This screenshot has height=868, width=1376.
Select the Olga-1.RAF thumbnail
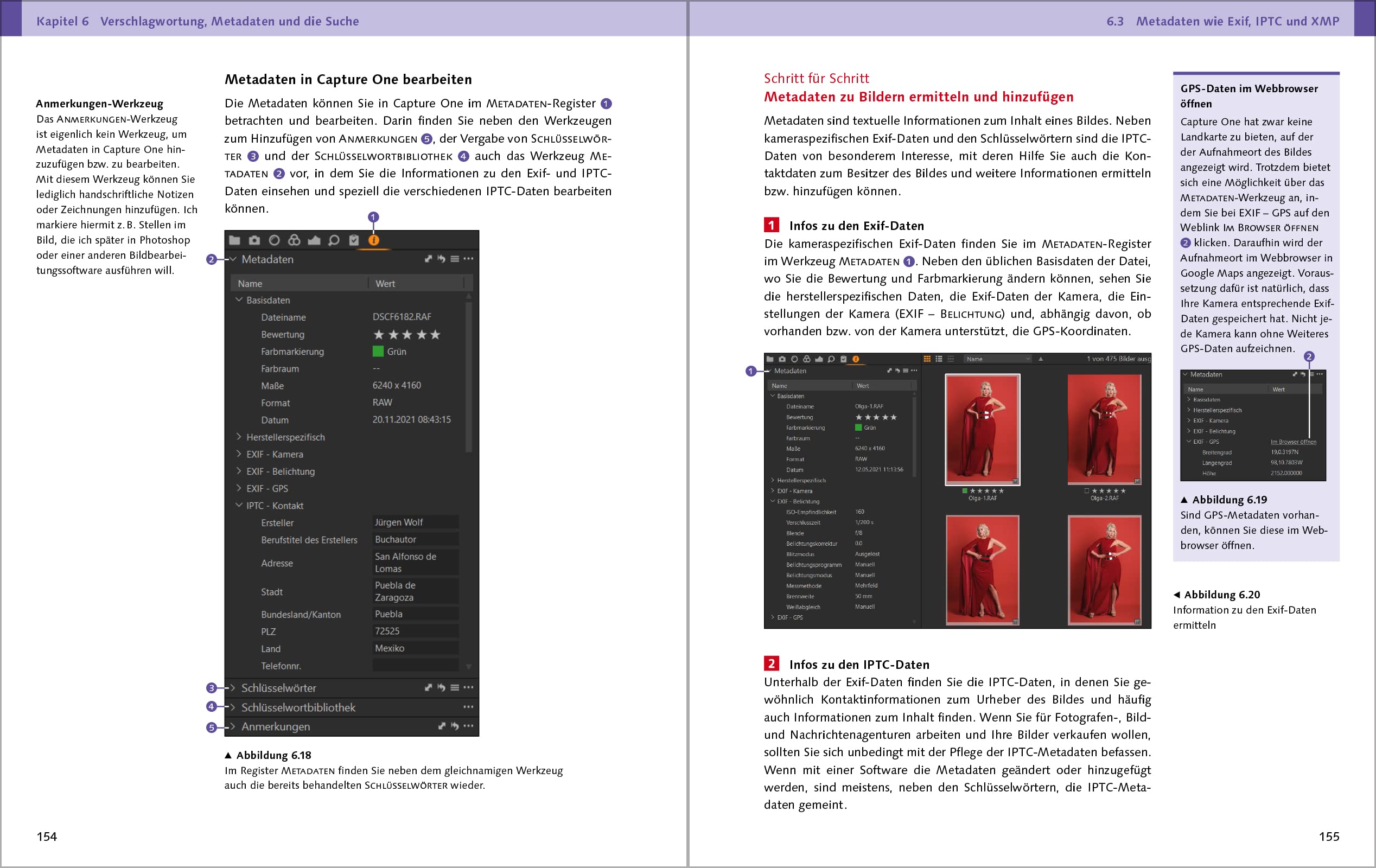982,429
